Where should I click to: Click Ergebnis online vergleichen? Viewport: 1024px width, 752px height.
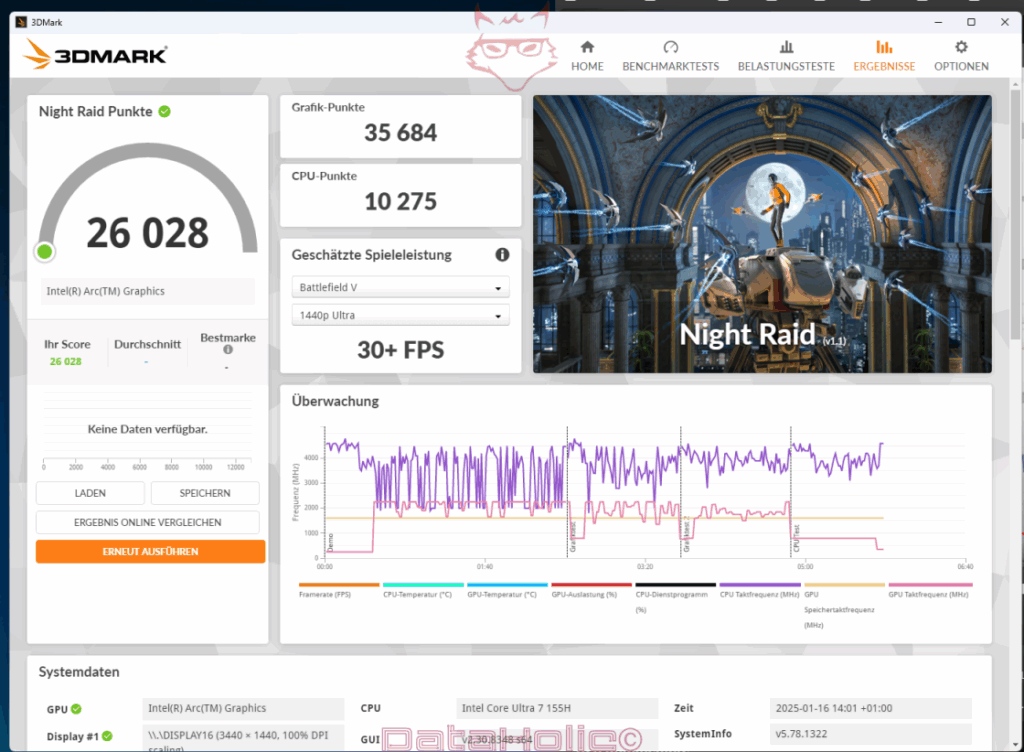tap(148, 522)
